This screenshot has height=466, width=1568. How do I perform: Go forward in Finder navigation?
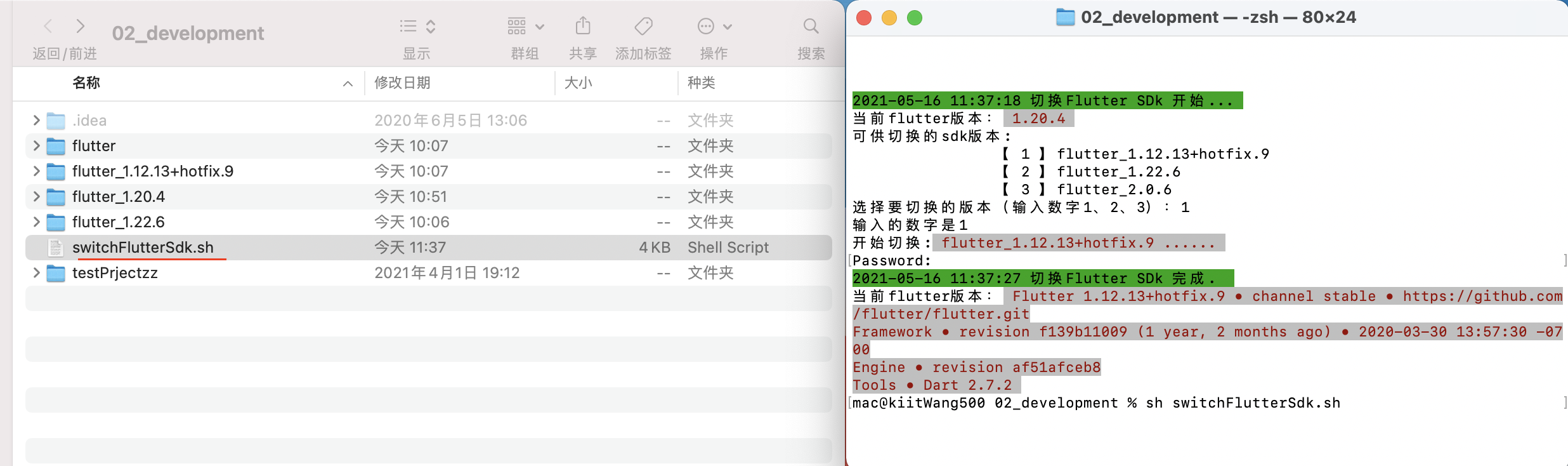click(x=80, y=26)
